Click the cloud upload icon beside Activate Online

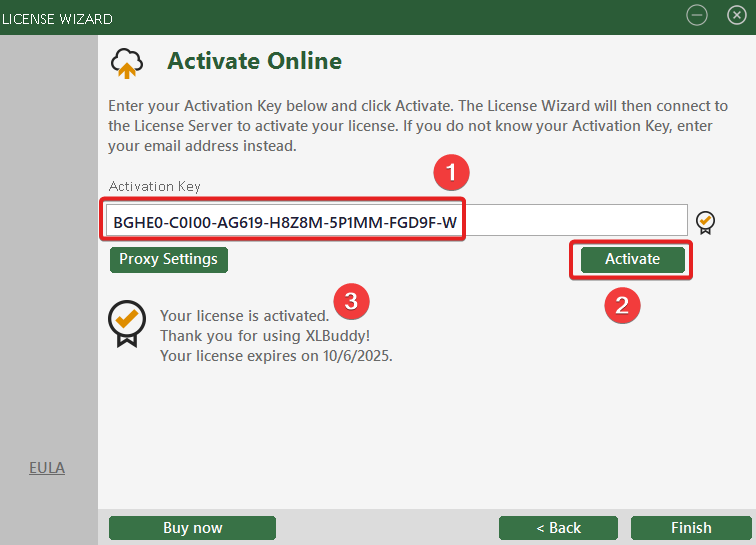pos(126,62)
